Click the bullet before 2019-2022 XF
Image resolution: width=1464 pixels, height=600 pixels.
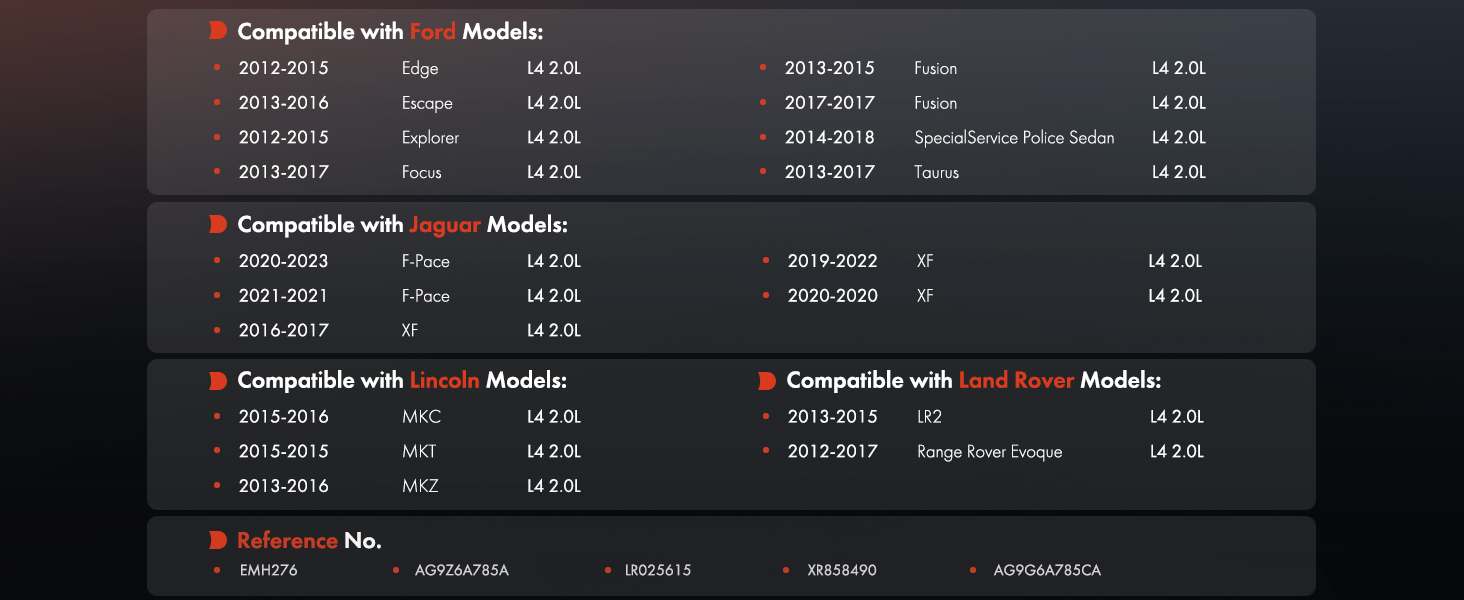766,261
